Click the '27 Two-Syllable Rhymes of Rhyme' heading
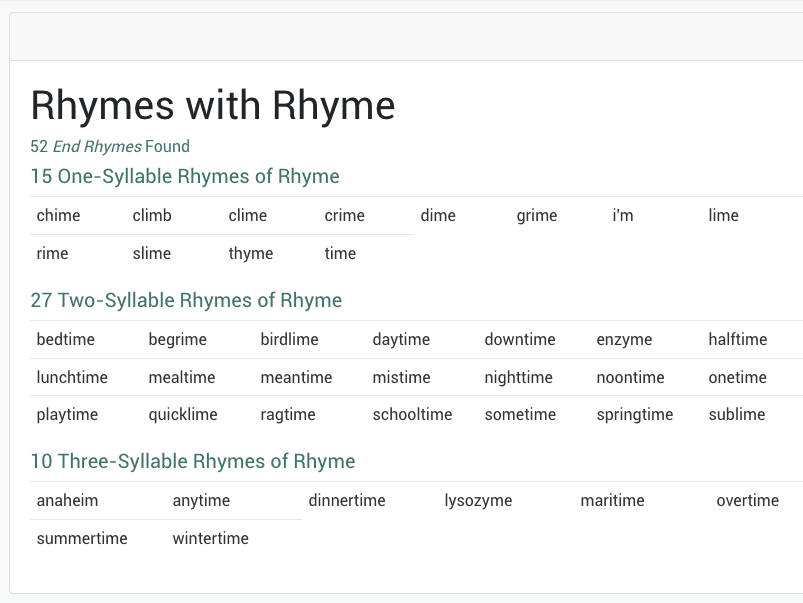The height and width of the screenshot is (603, 803). pos(186,300)
